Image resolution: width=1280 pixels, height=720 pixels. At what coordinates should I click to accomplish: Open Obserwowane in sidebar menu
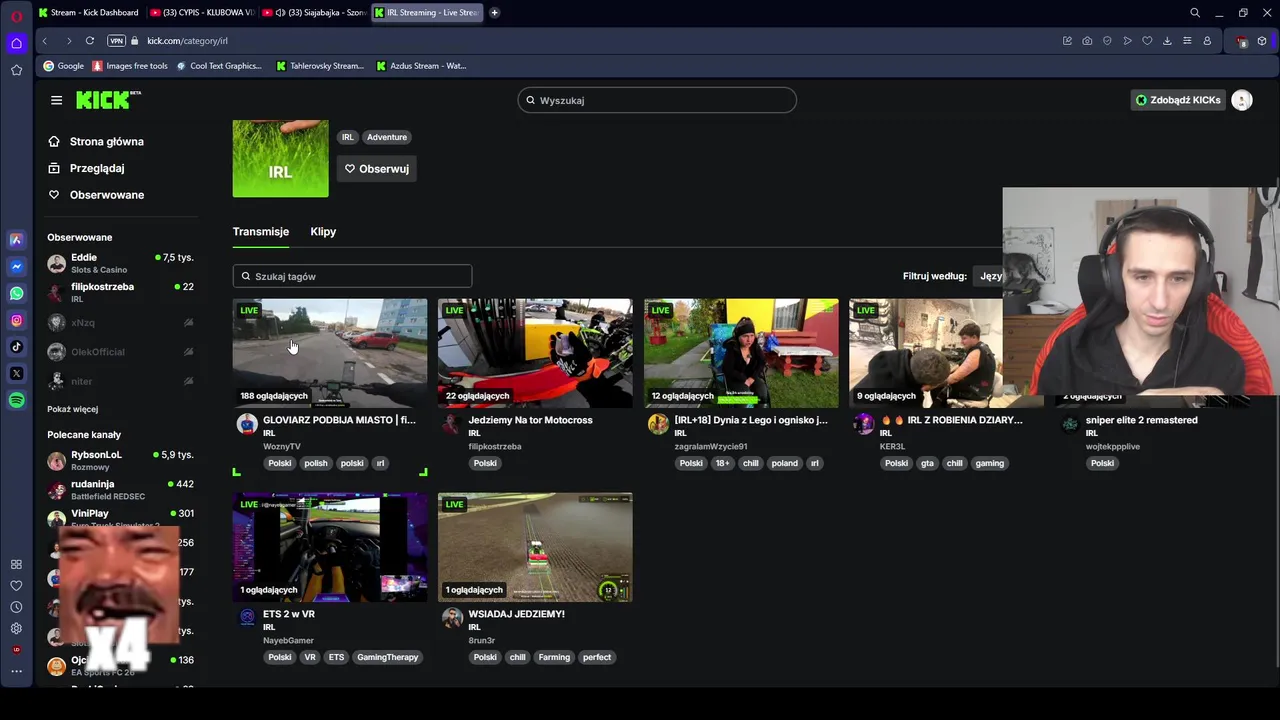coord(96,195)
